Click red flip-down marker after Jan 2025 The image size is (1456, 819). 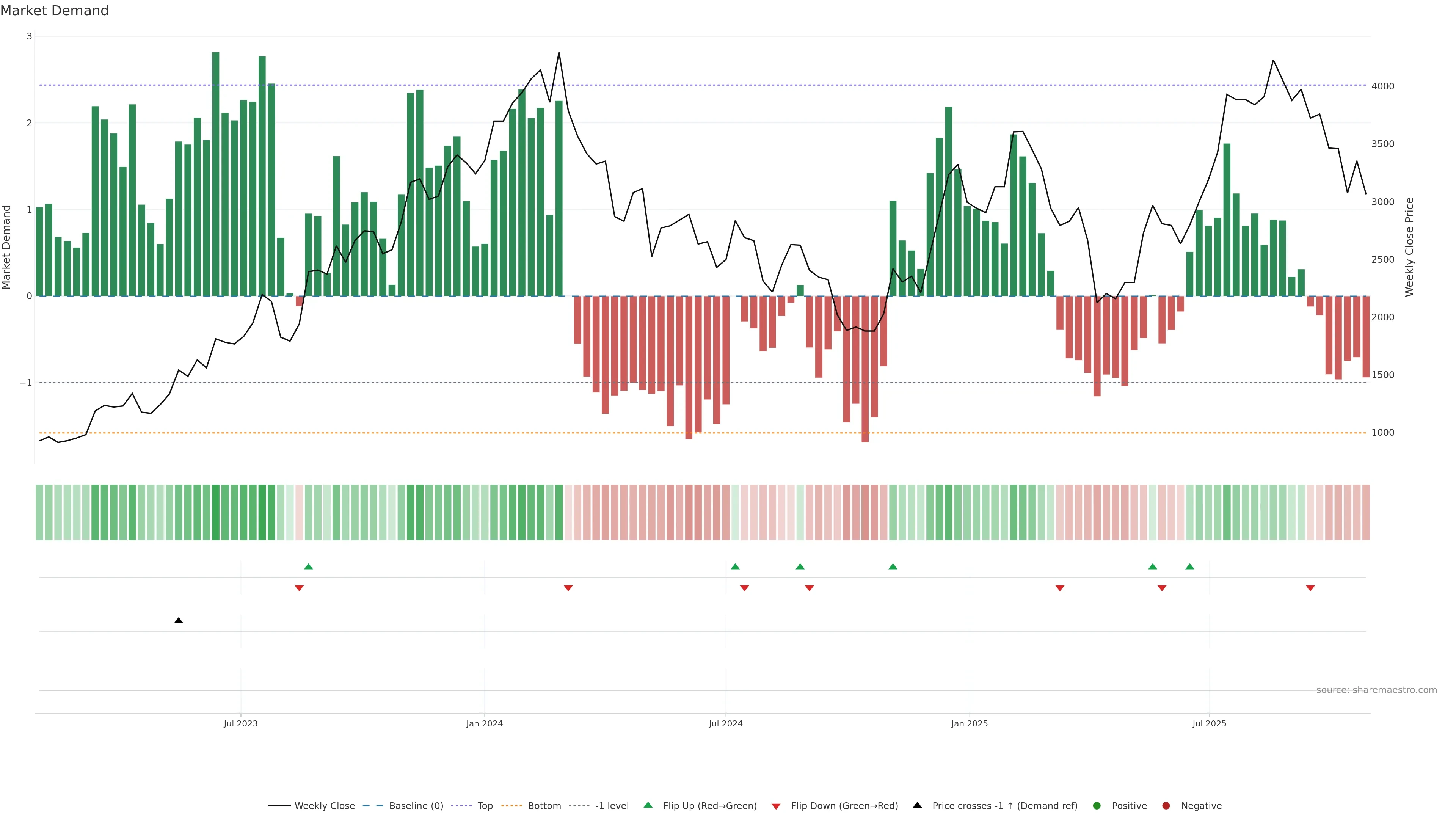(x=1060, y=588)
